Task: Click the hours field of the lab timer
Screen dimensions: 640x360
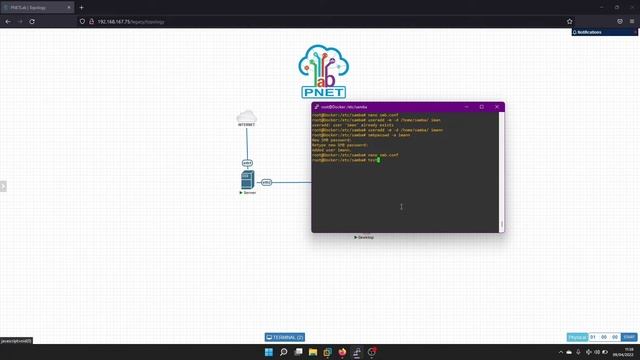Action: coord(593,337)
